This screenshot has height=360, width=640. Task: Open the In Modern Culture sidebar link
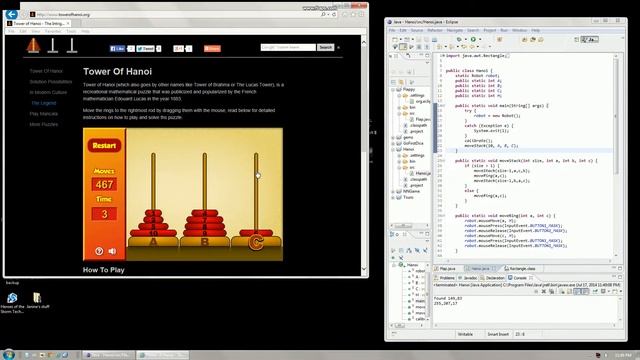[48, 92]
